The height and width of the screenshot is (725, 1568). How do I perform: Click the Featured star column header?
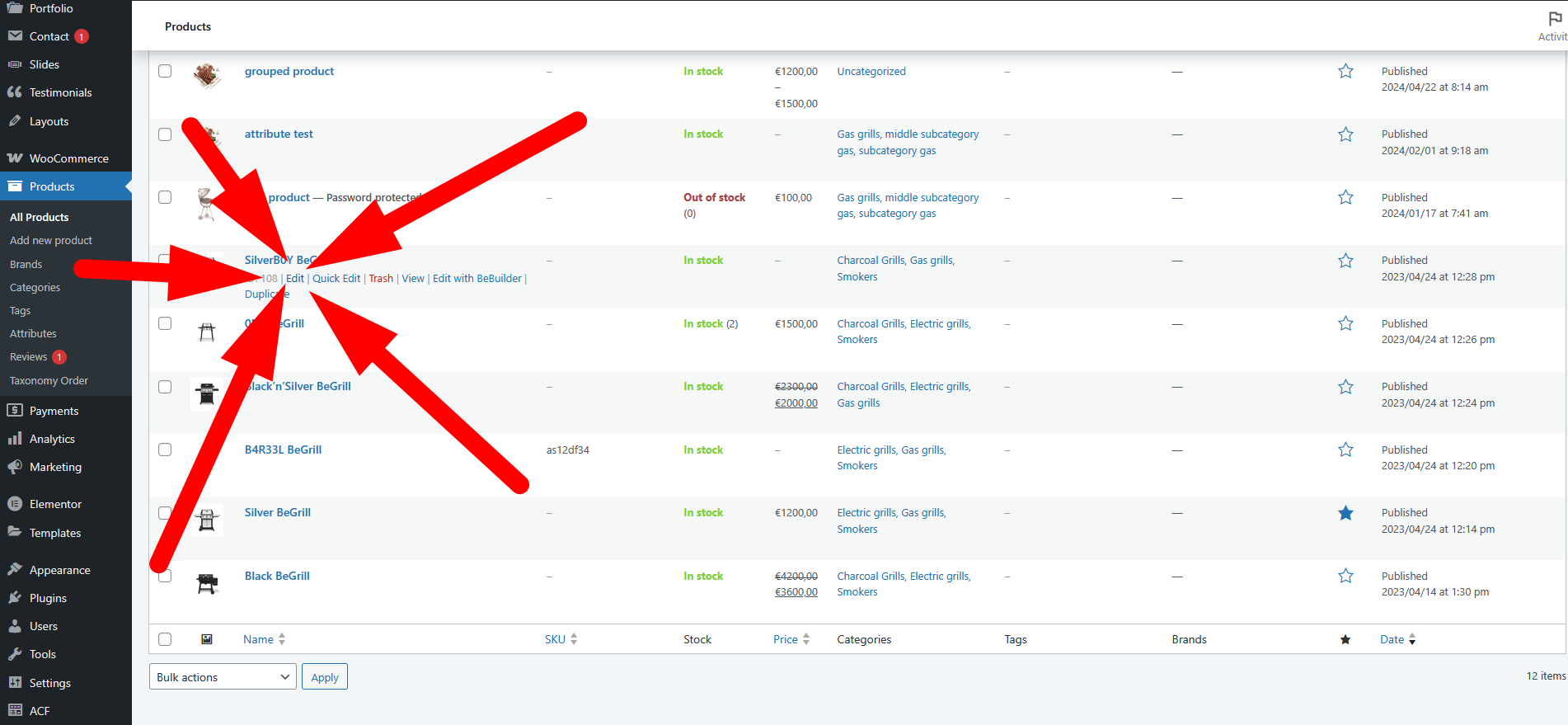tap(1345, 640)
